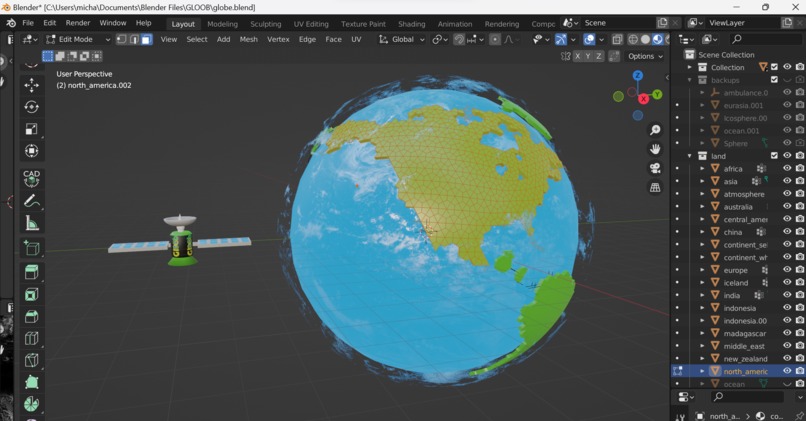The height and width of the screenshot is (421, 806).
Task: Toggle X-ray display in header
Action: click(617, 40)
